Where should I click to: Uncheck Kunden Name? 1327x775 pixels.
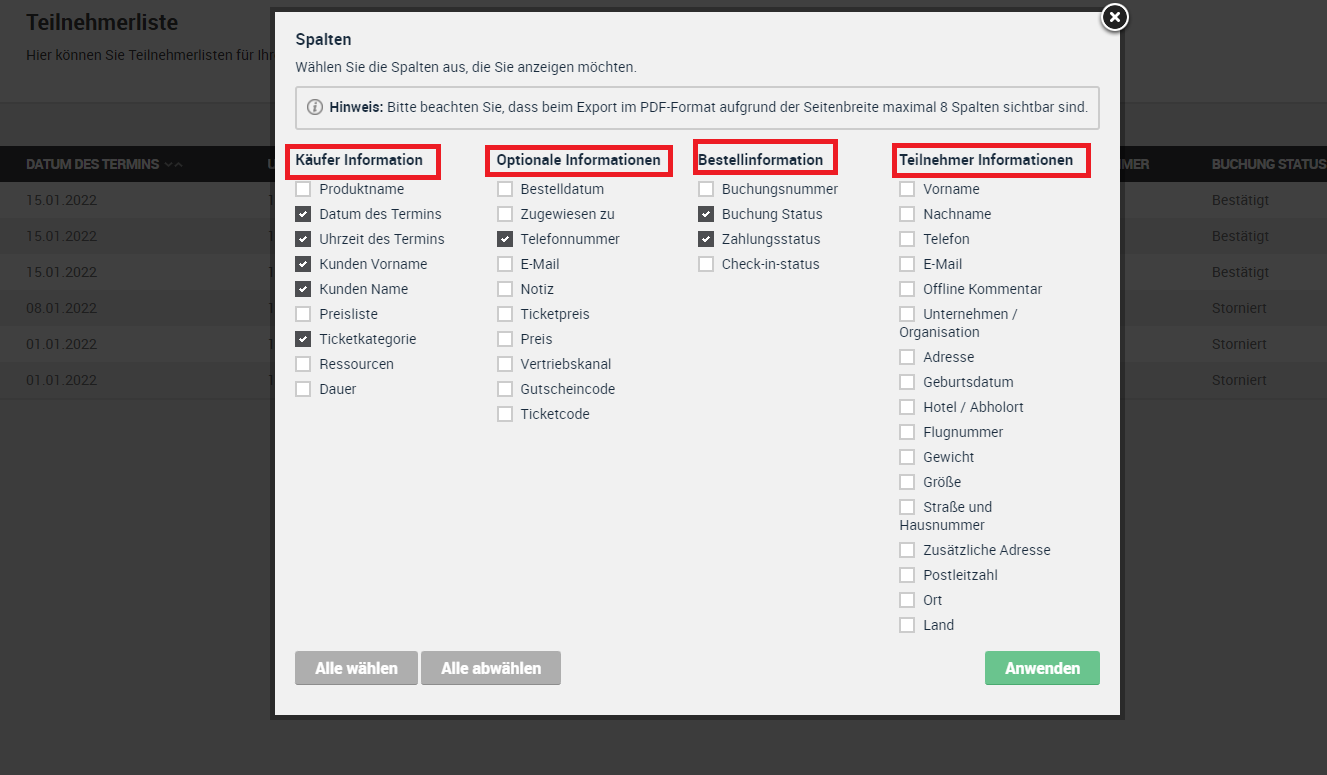(x=303, y=289)
